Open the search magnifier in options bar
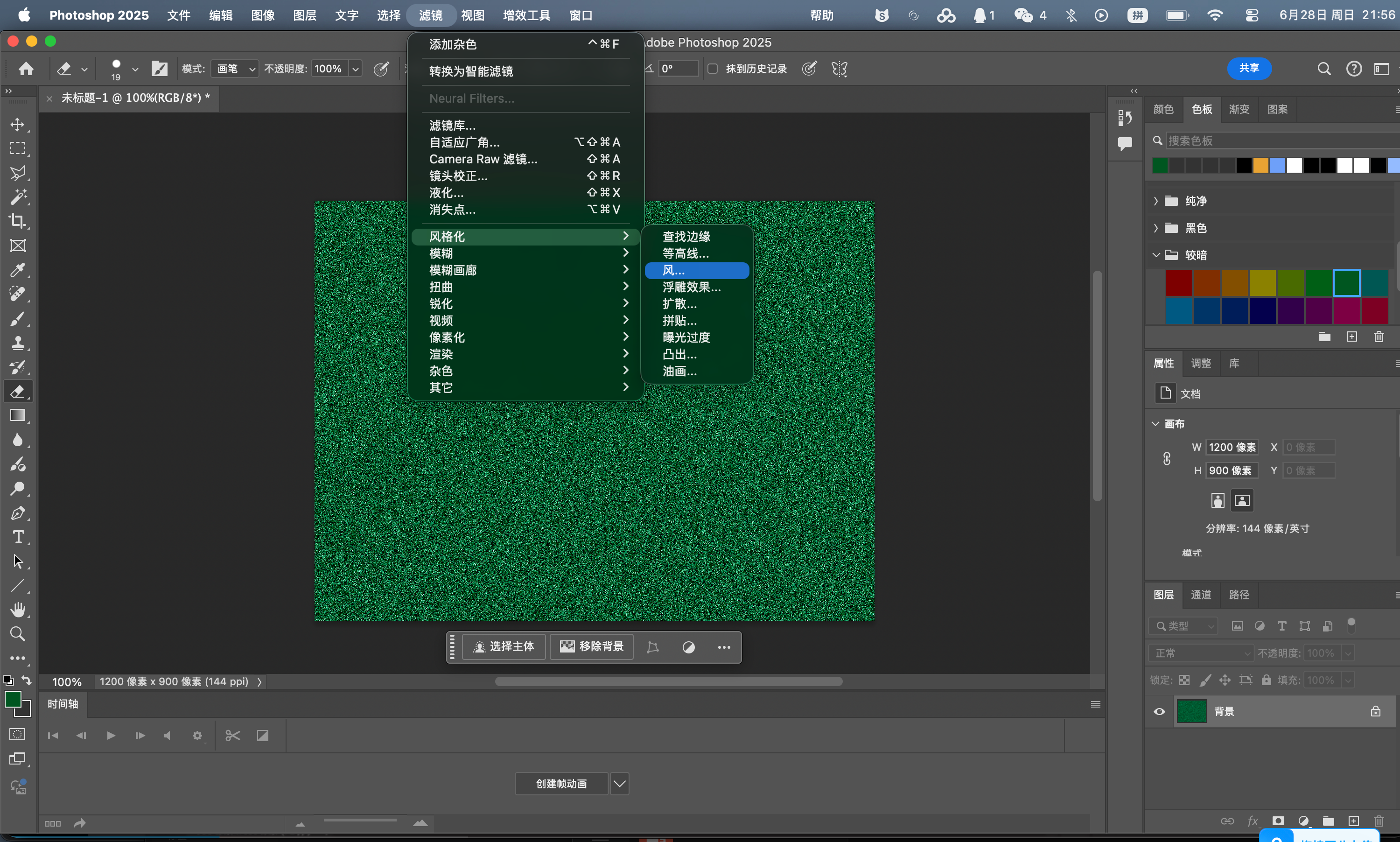The height and width of the screenshot is (842, 1400). click(x=1323, y=69)
